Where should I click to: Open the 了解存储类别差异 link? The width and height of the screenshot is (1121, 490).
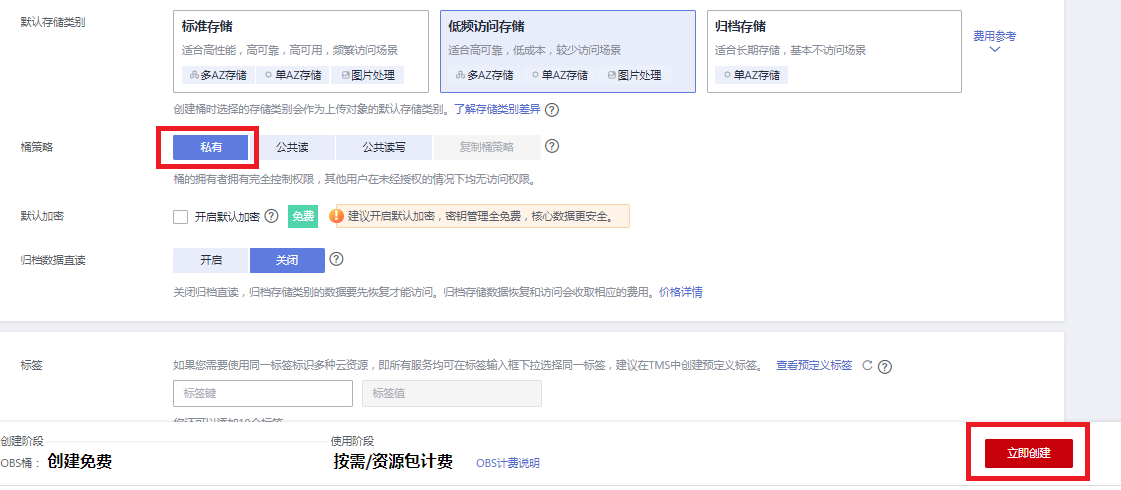[x=498, y=110]
